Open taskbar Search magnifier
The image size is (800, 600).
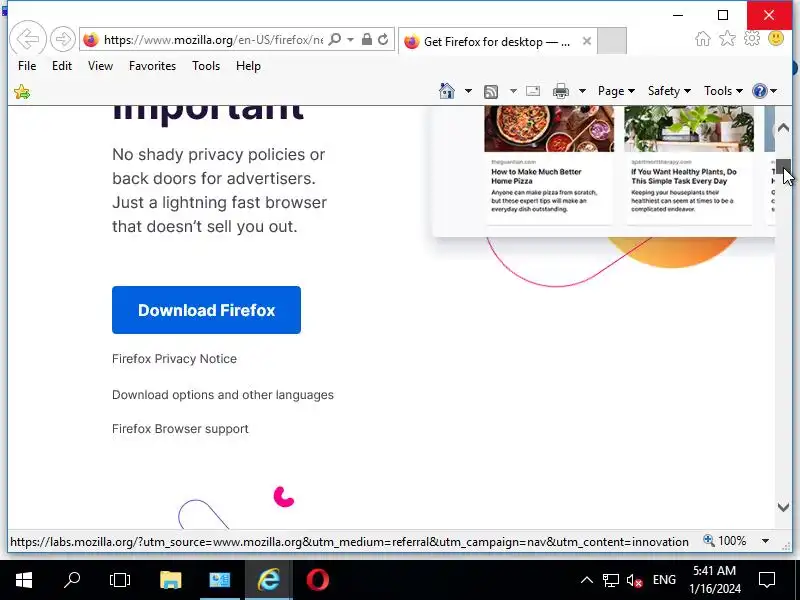tap(72, 580)
